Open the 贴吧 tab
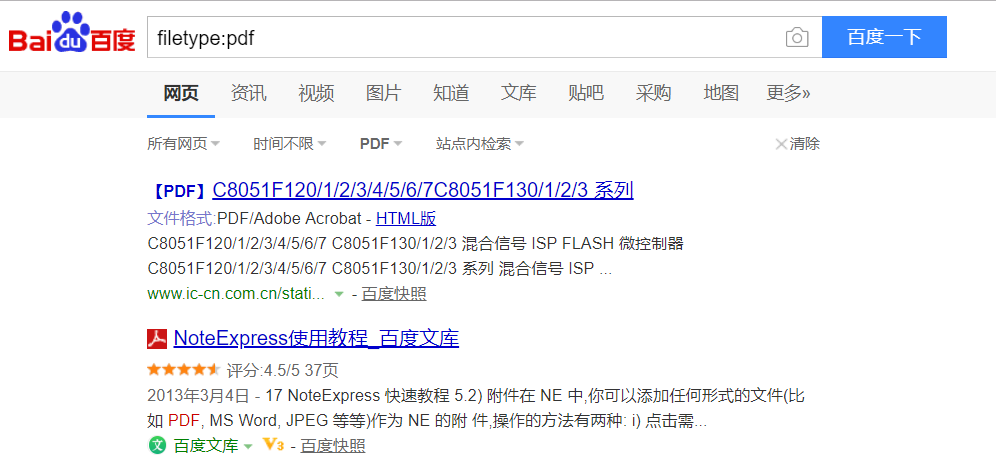996x474 pixels. (586, 94)
